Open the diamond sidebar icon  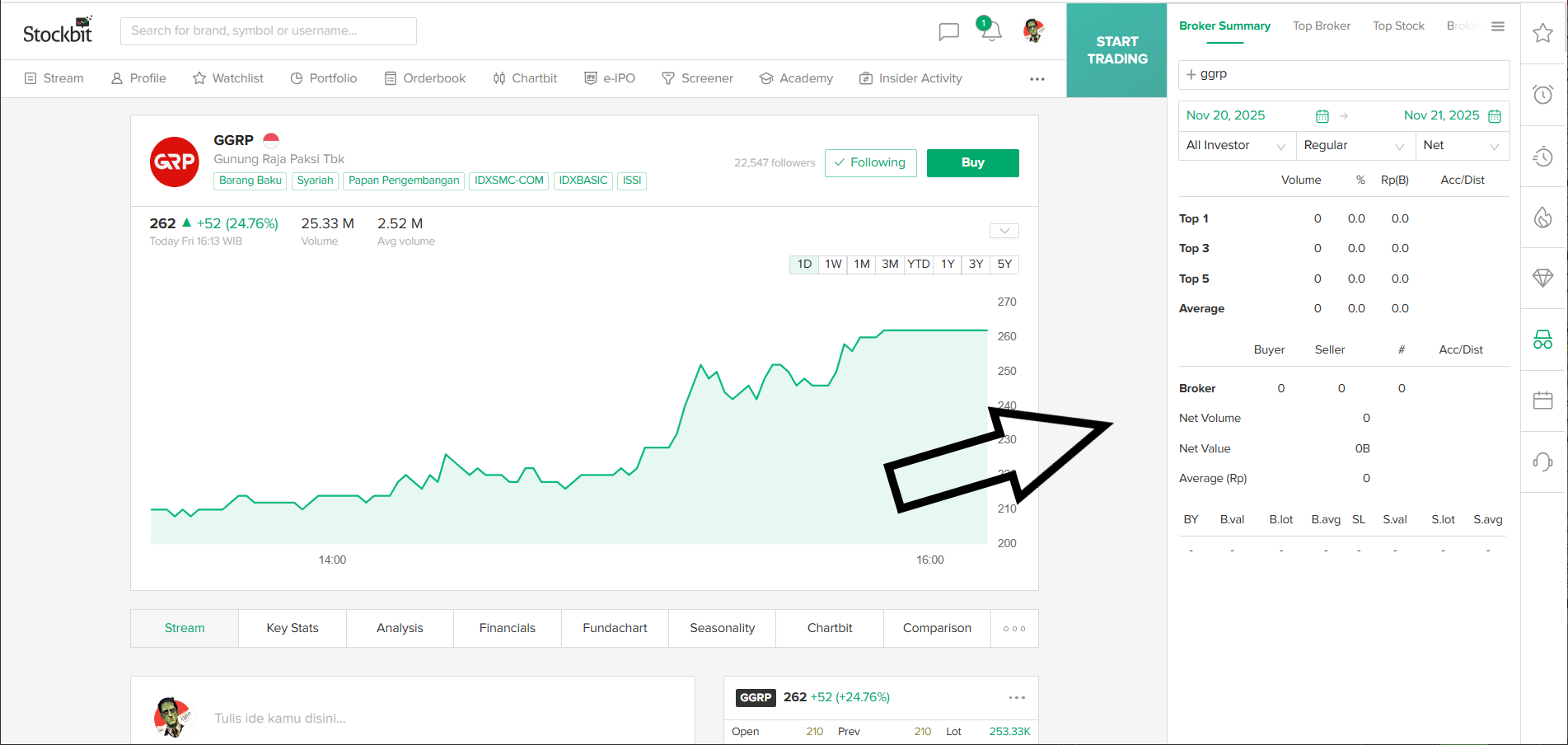[x=1543, y=278]
